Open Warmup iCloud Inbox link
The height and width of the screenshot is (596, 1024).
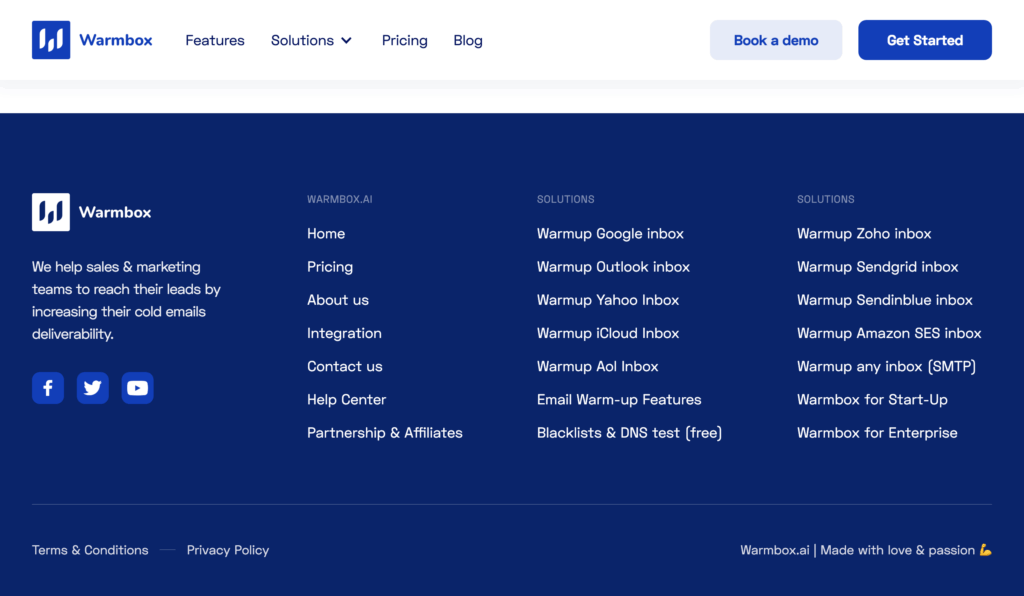pyautogui.click(x=608, y=334)
